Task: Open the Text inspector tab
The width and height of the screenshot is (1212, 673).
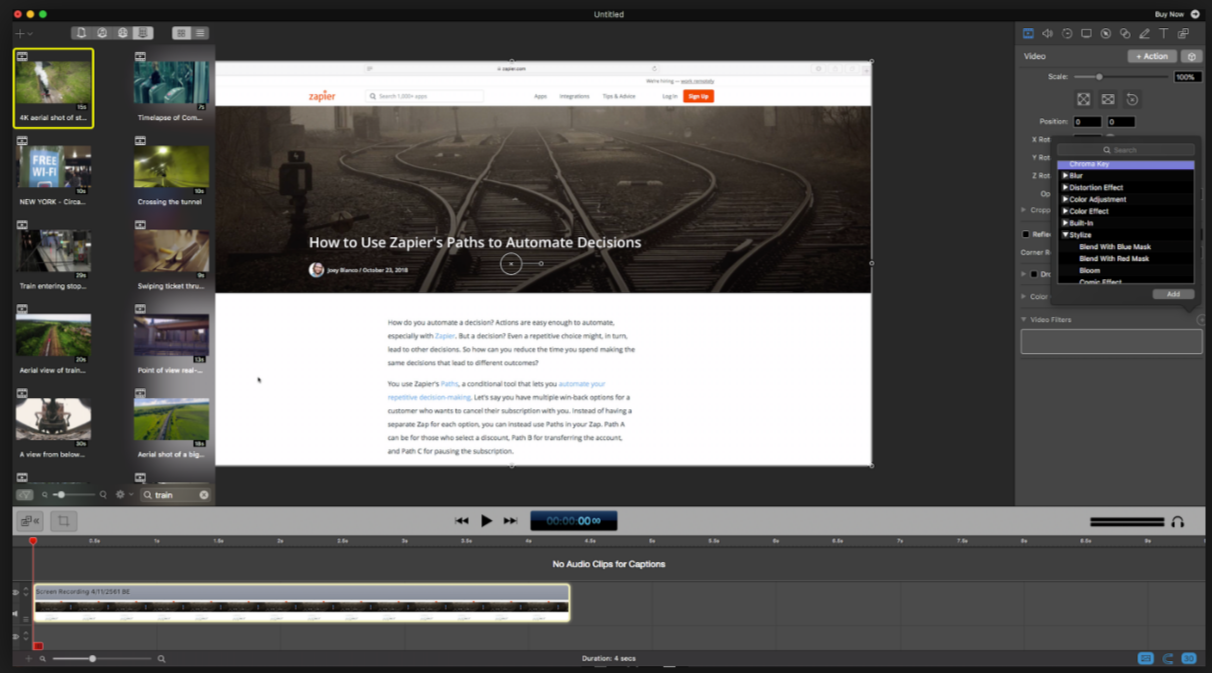Action: tap(1163, 33)
